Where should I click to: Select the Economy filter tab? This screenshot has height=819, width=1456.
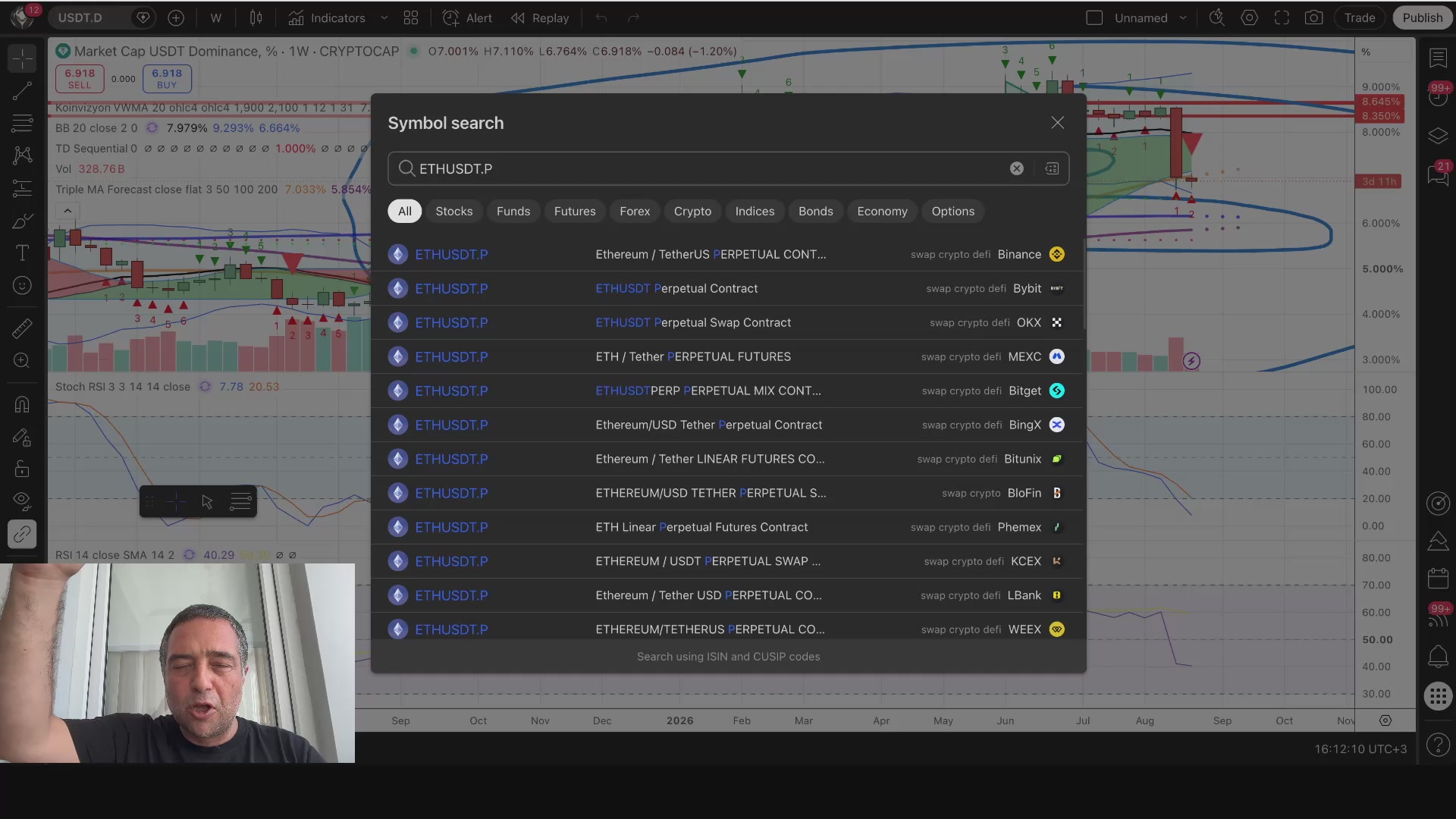tap(882, 212)
